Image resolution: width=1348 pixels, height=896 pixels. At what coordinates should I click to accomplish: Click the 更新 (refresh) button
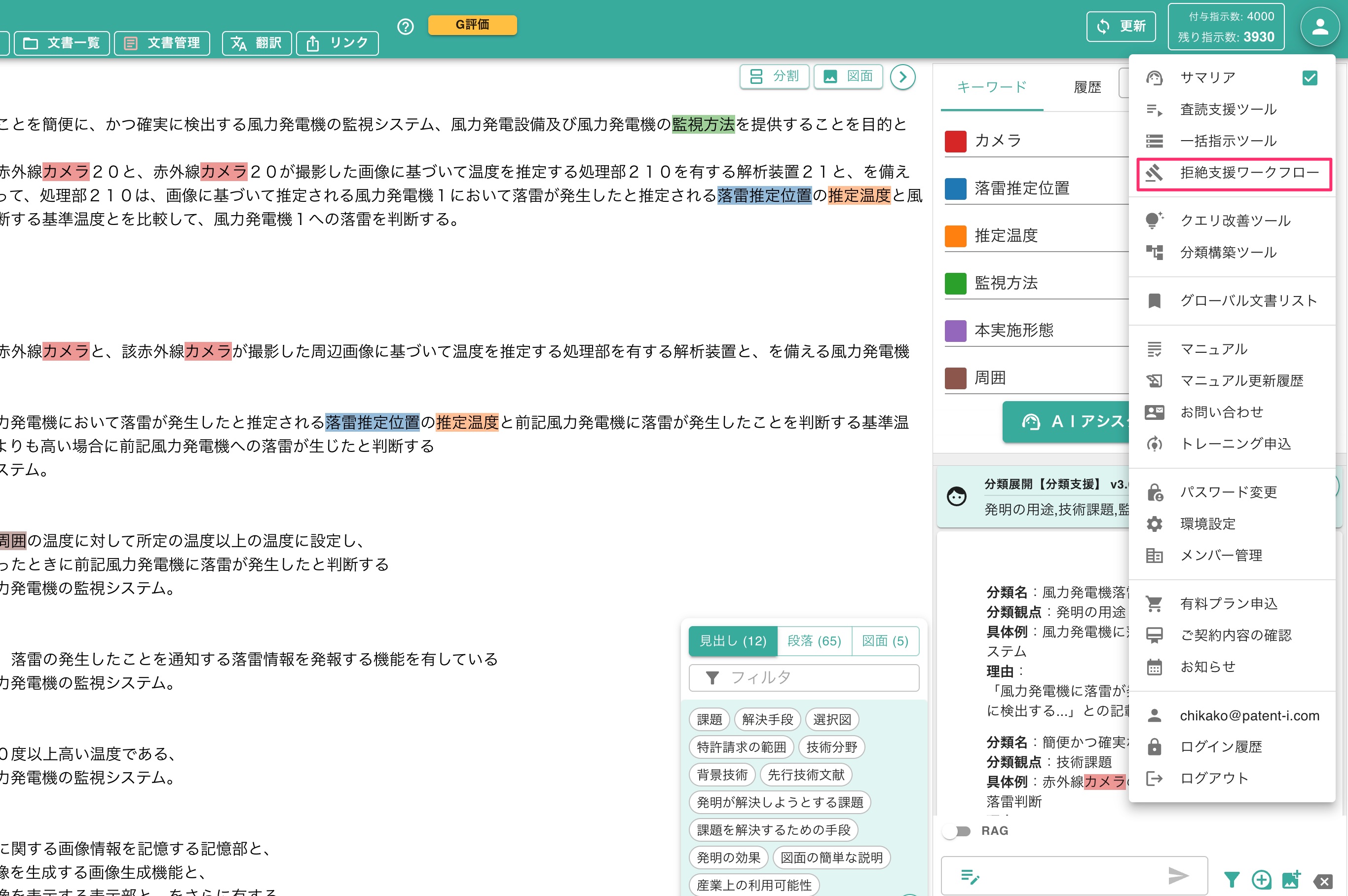tap(1121, 26)
